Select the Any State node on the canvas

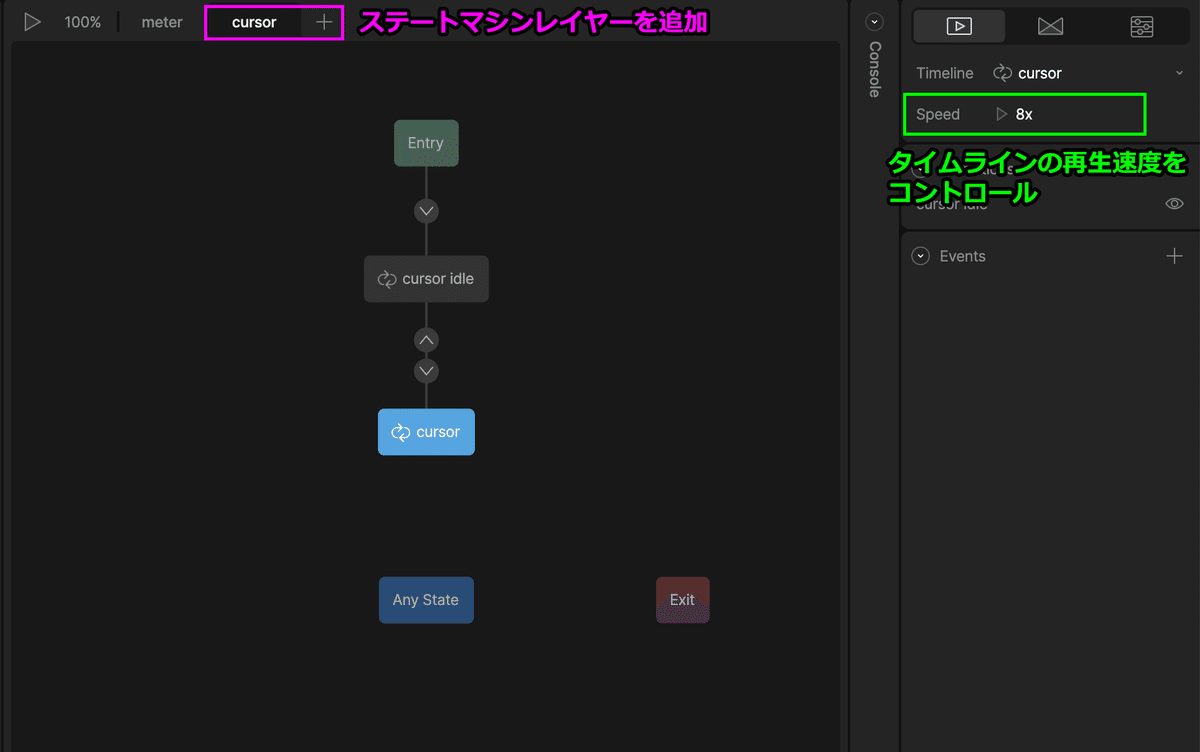pyautogui.click(x=426, y=600)
